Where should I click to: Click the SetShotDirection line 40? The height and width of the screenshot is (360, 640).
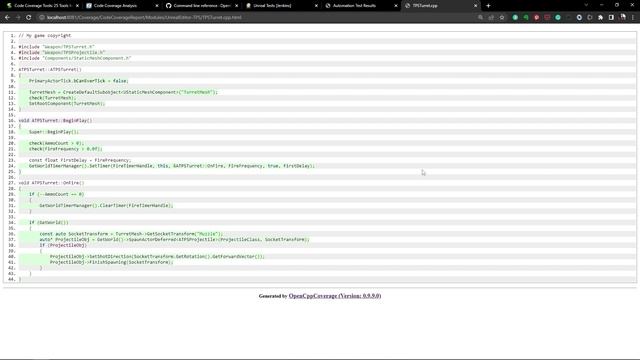click(157, 257)
